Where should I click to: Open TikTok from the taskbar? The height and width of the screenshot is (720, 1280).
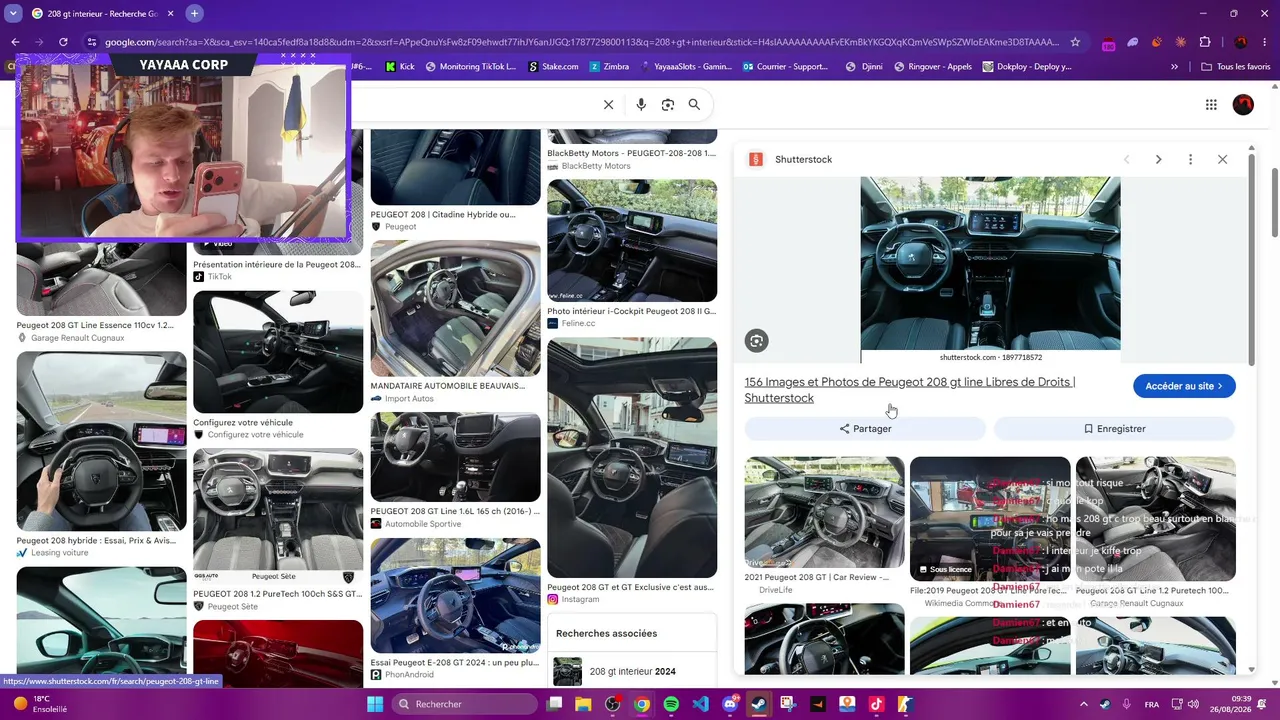point(877,704)
